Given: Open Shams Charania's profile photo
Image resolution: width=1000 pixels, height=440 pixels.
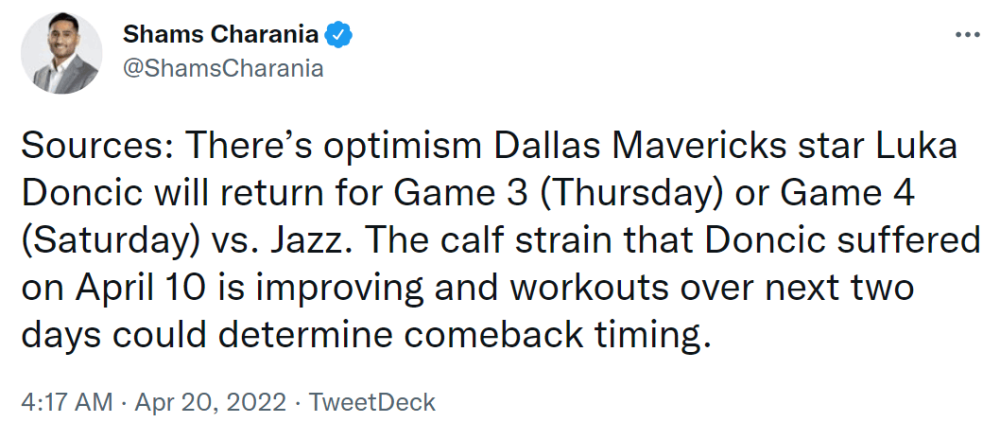Looking at the screenshot, I should pos(61,53).
